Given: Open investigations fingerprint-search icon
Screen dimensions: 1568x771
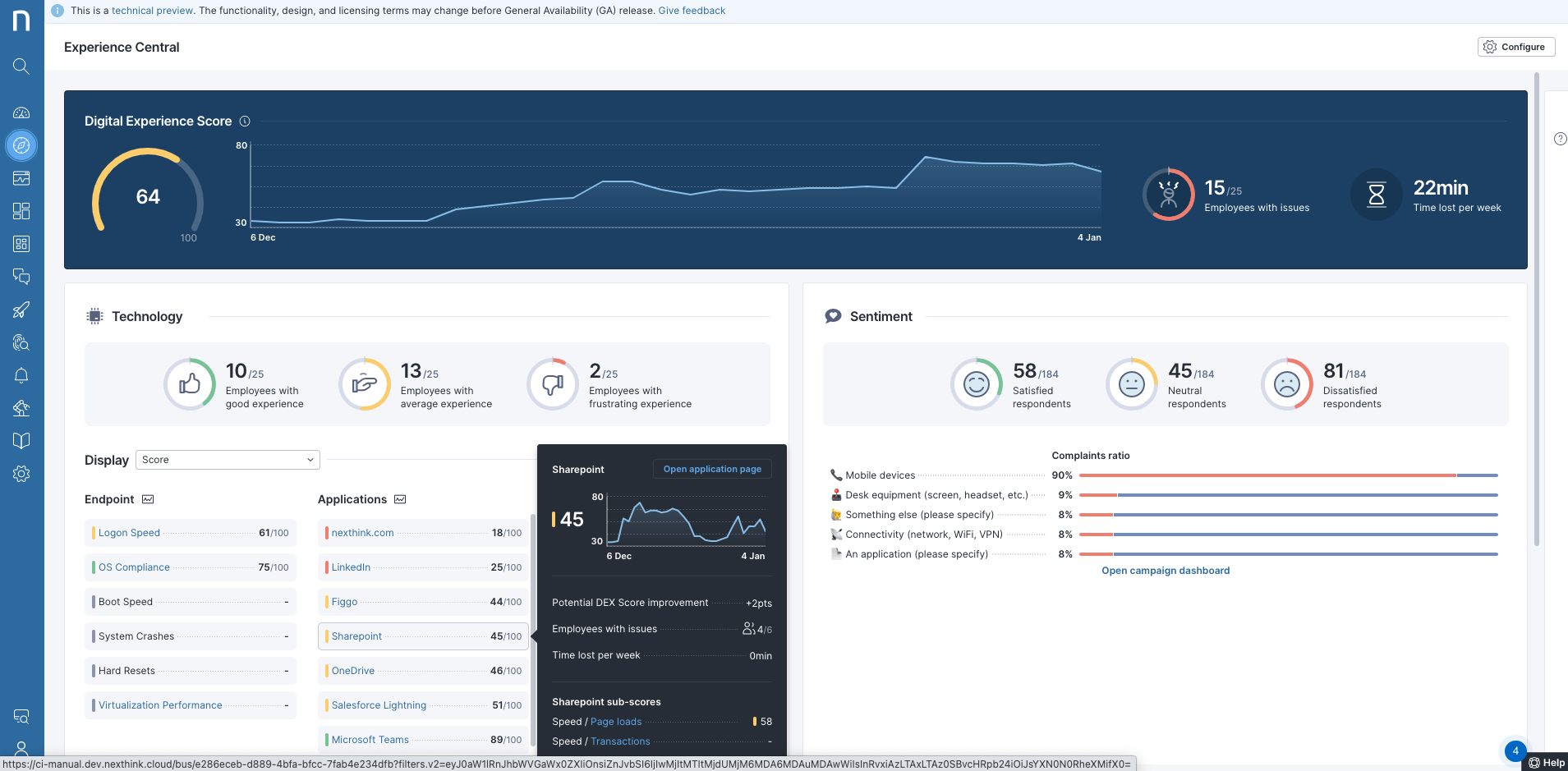Looking at the screenshot, I should coord(22,342).
